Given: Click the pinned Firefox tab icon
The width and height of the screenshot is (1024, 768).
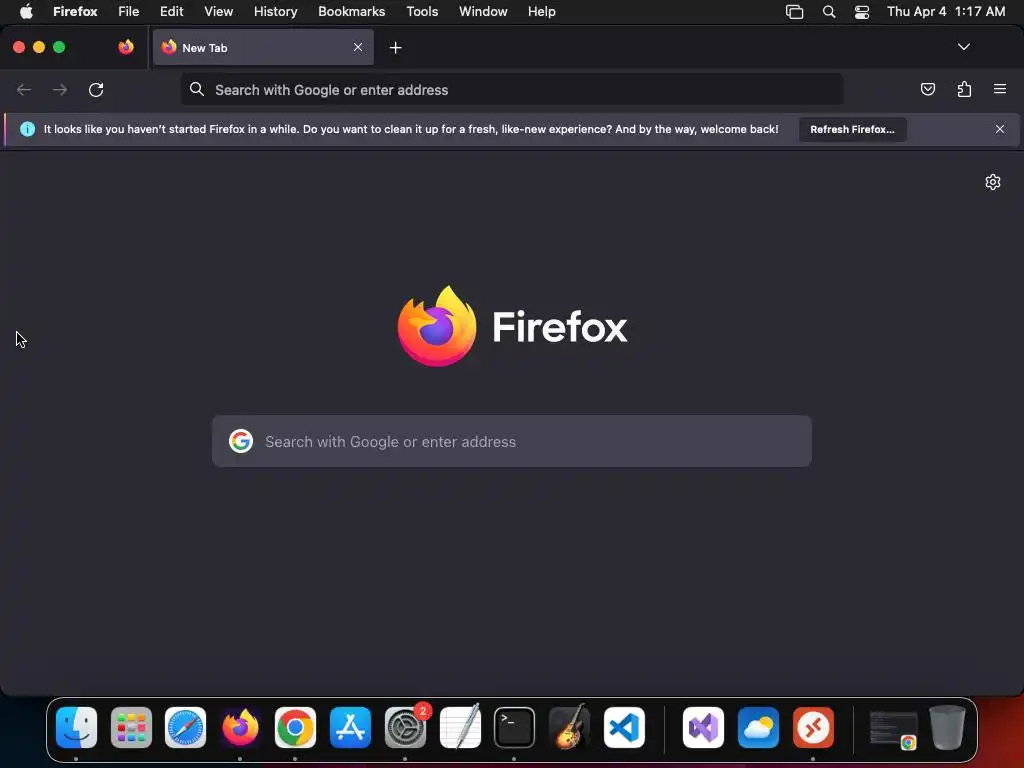Looking at the screenshot, I should (x=126, y=47).
